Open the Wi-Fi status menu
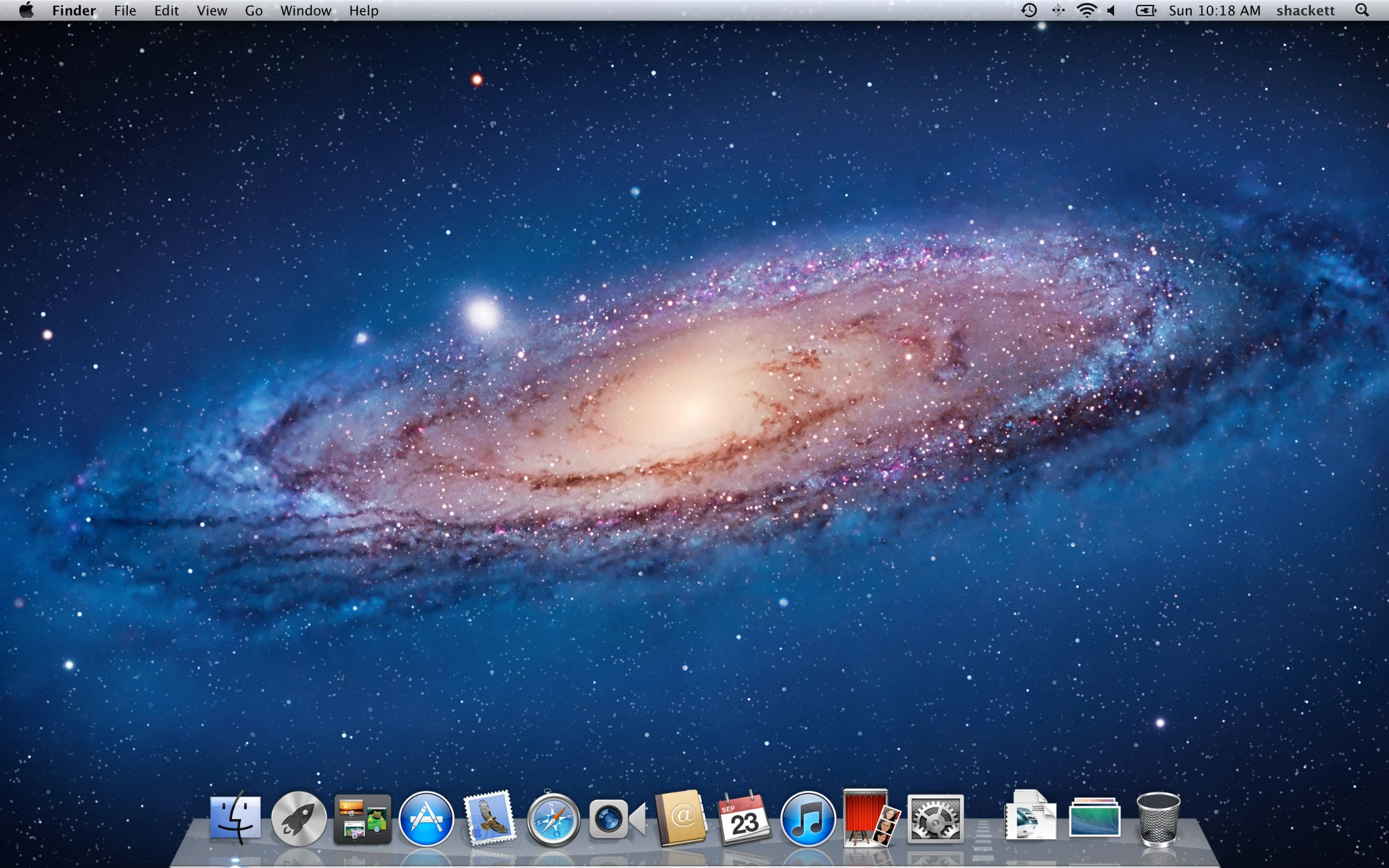The height and width of the screenshot is (868, 1389). coord(1086,10)
